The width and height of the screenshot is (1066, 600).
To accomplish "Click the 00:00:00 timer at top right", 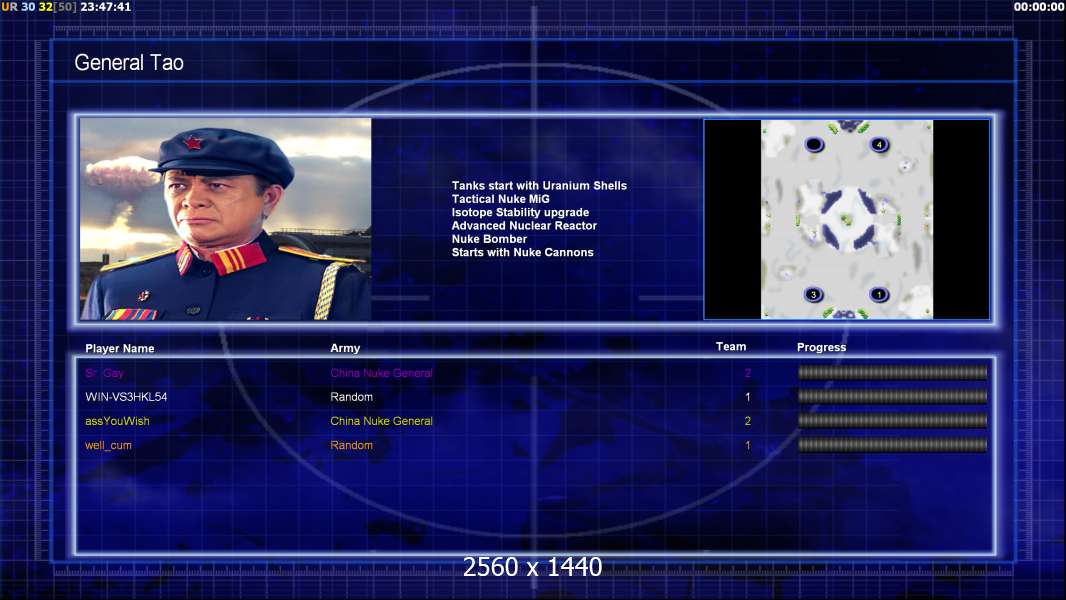I will click(x=1039, y=7).
